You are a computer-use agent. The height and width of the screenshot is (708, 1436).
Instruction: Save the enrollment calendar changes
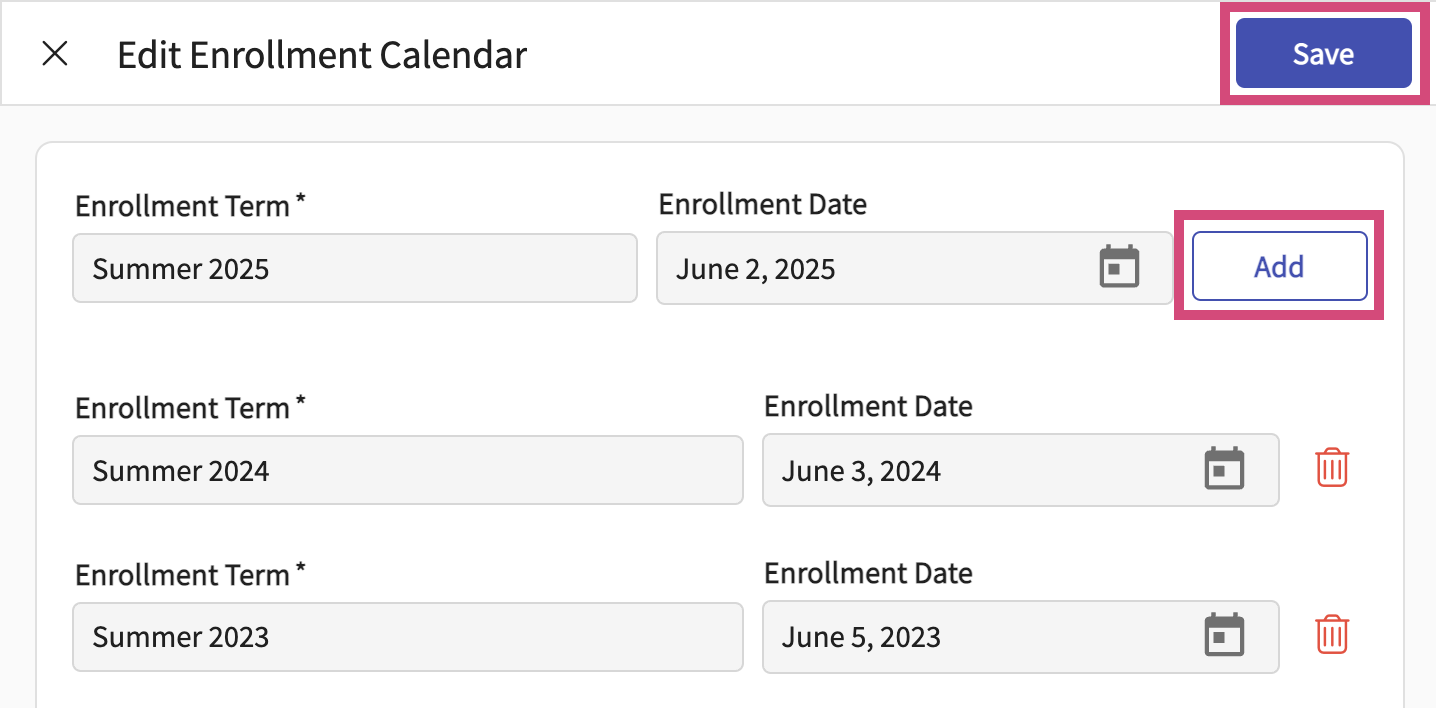point(1323,54)
